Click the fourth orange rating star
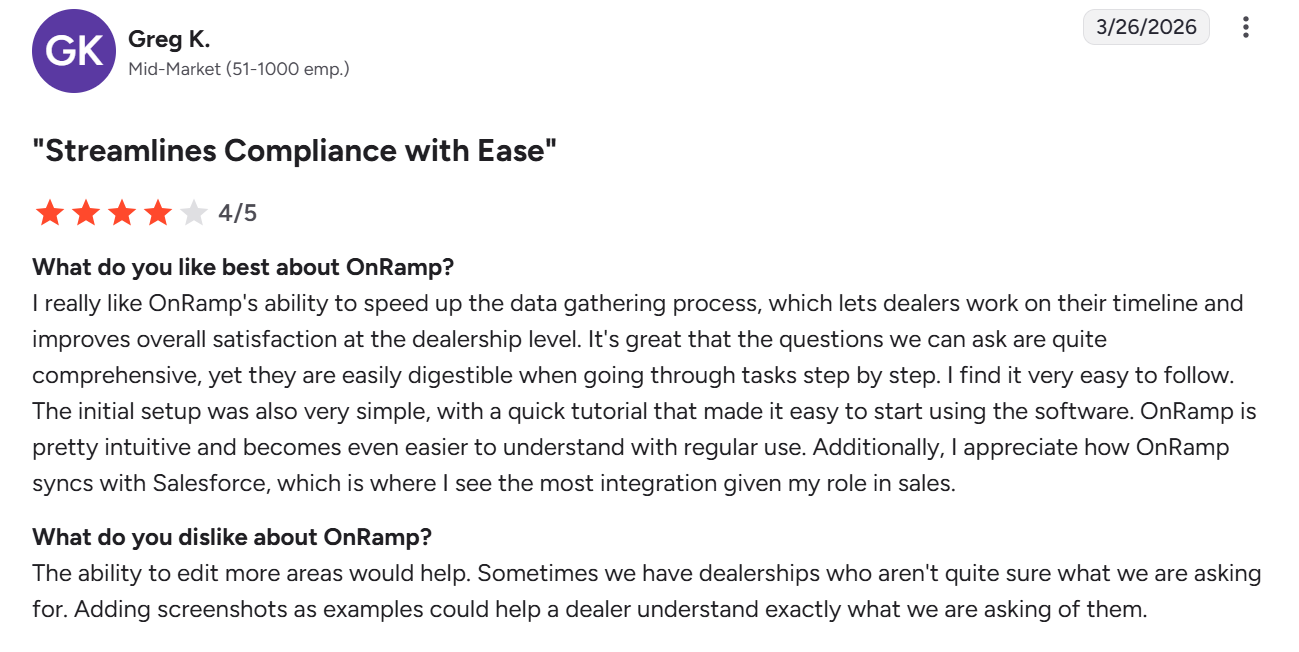The image size is (1299, 652). 158,213
